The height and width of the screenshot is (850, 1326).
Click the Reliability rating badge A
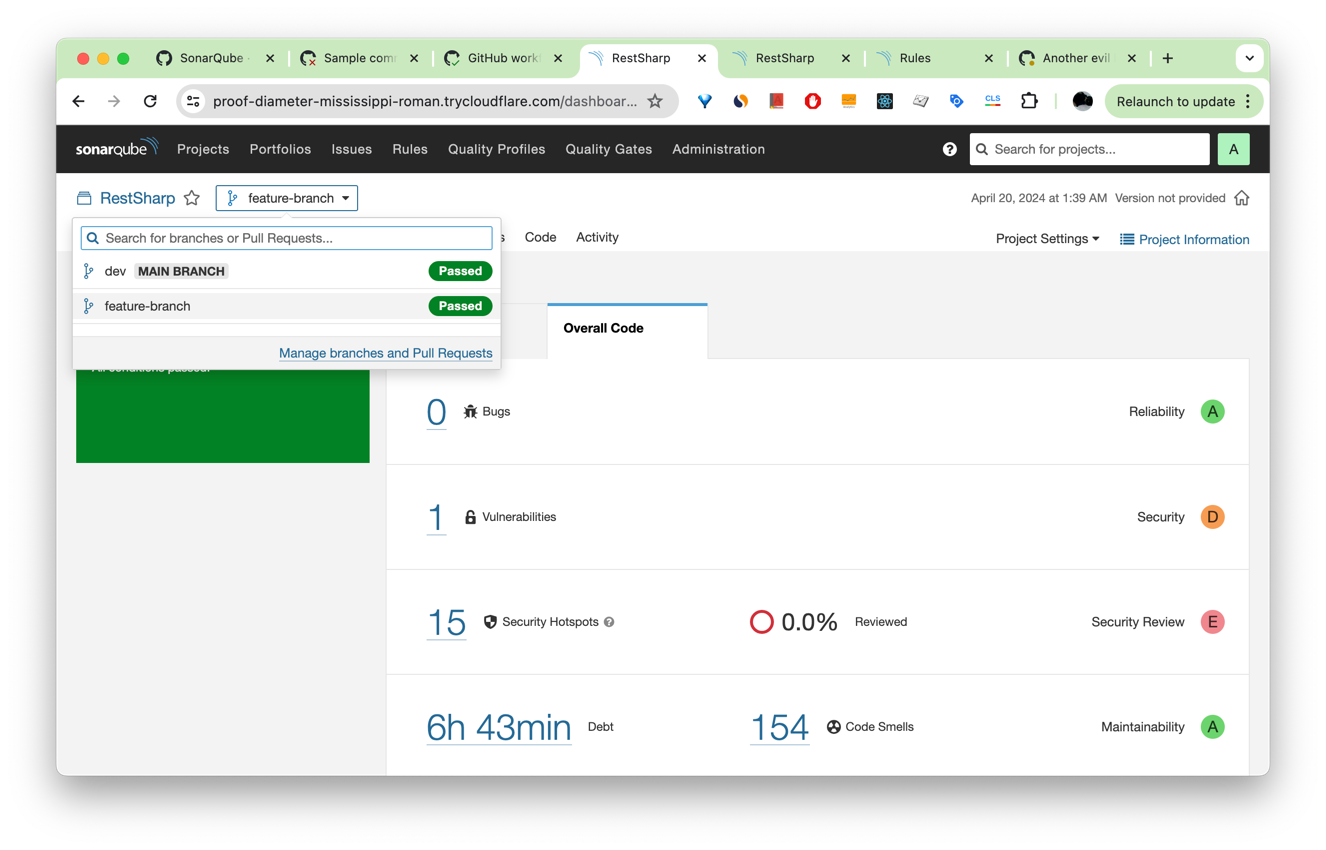point(1212,411)
